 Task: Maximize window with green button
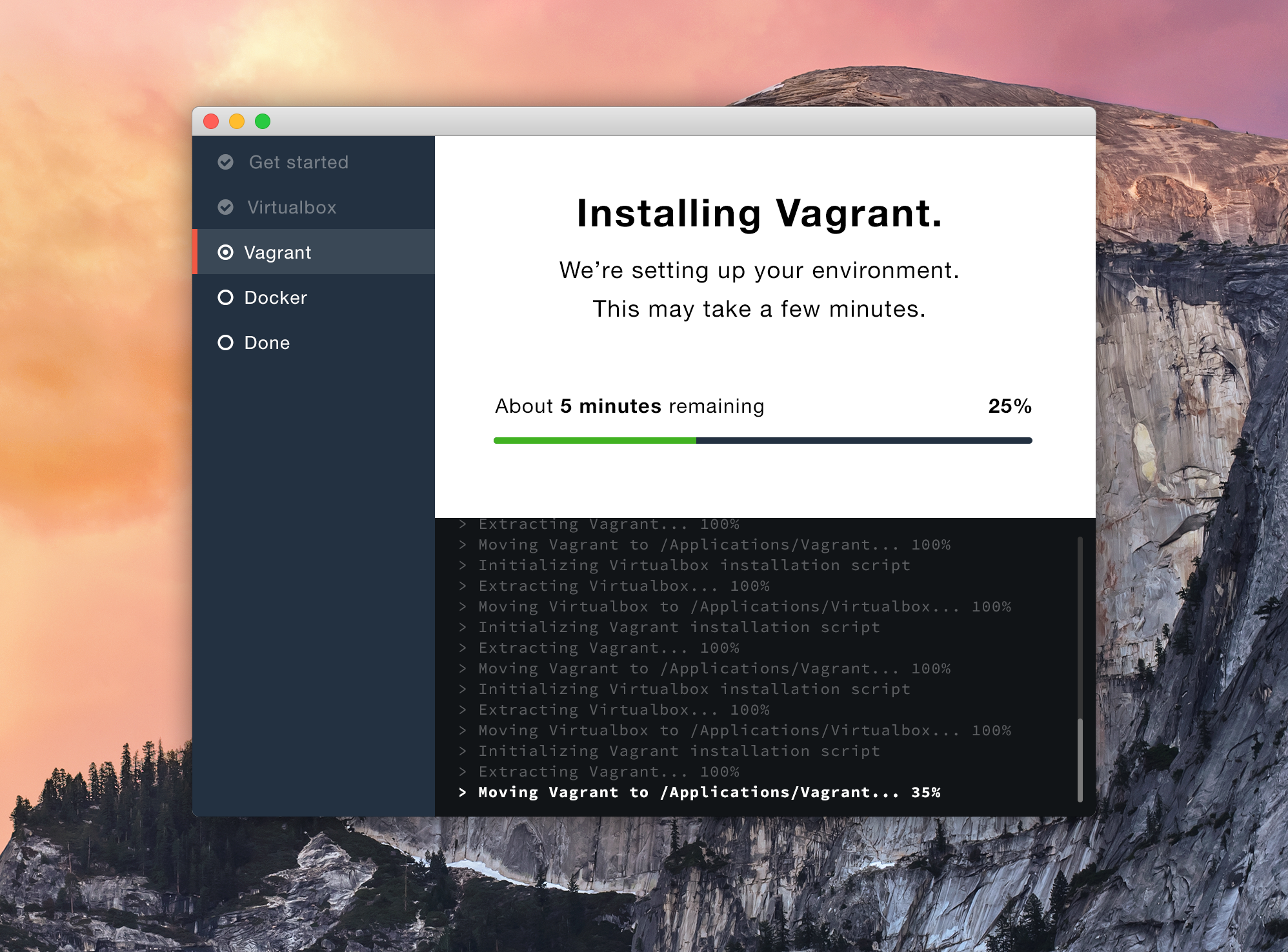[263, 121]
